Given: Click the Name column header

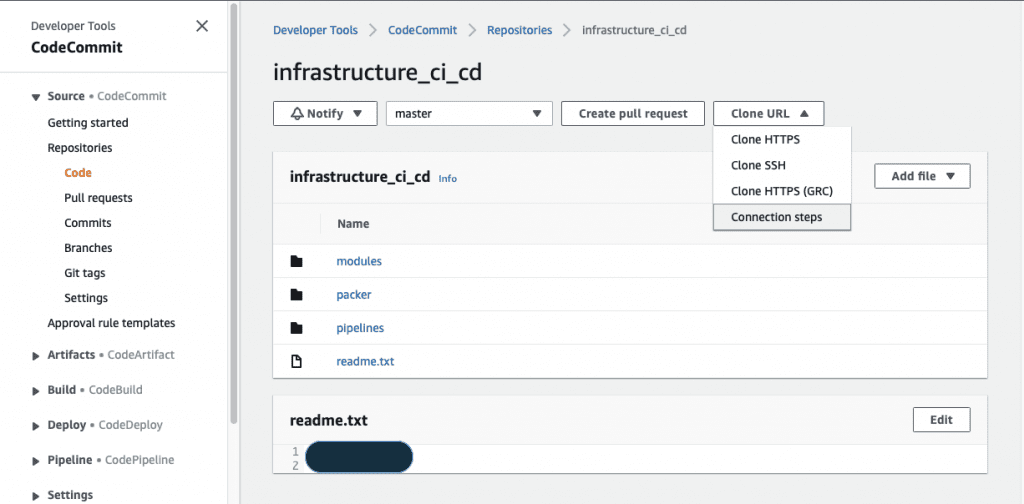Looking at the screenshot, I should [353, 224].
